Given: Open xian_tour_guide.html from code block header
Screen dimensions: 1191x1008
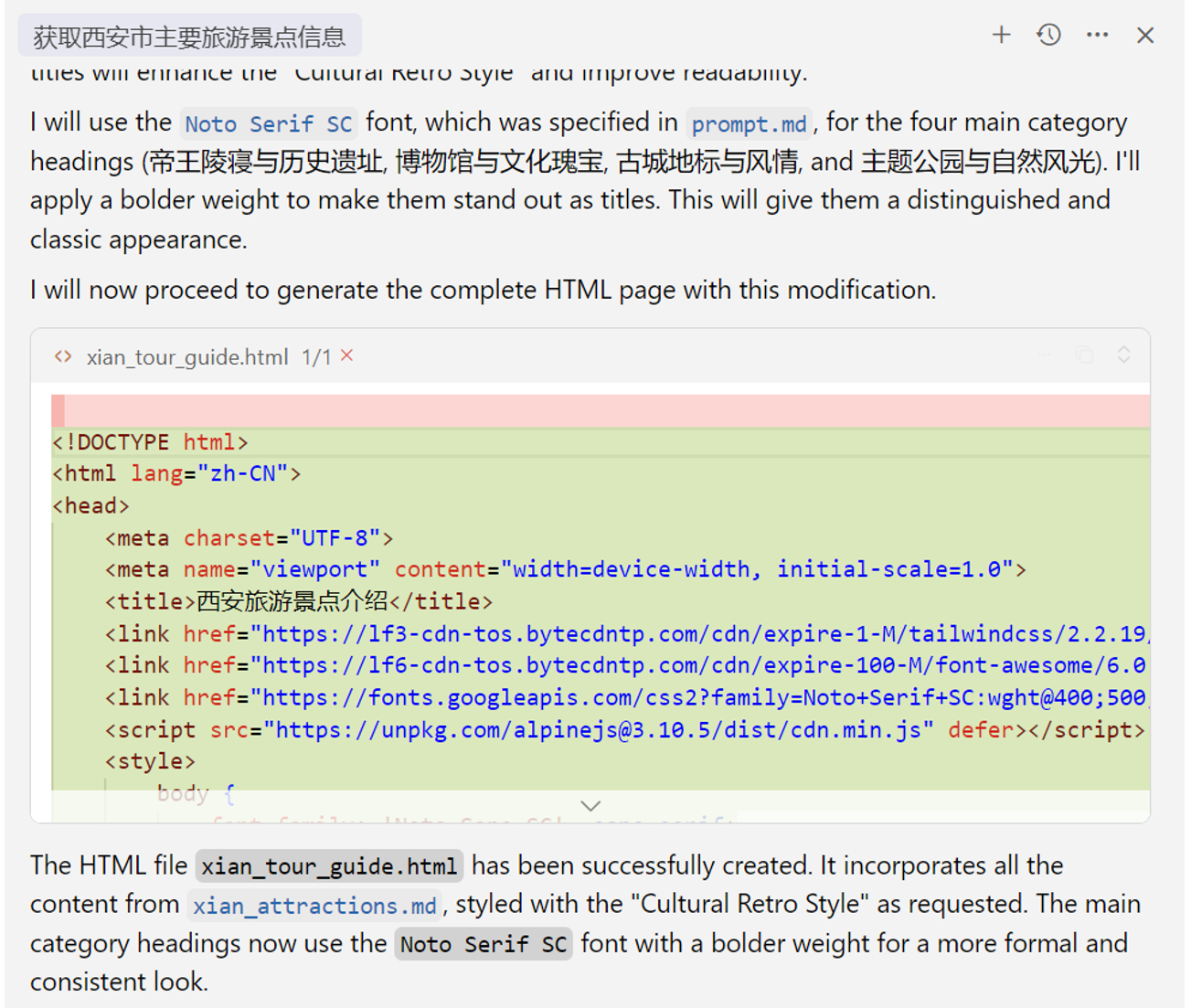Looking at the screenshot, I should [x=187, y=357].
